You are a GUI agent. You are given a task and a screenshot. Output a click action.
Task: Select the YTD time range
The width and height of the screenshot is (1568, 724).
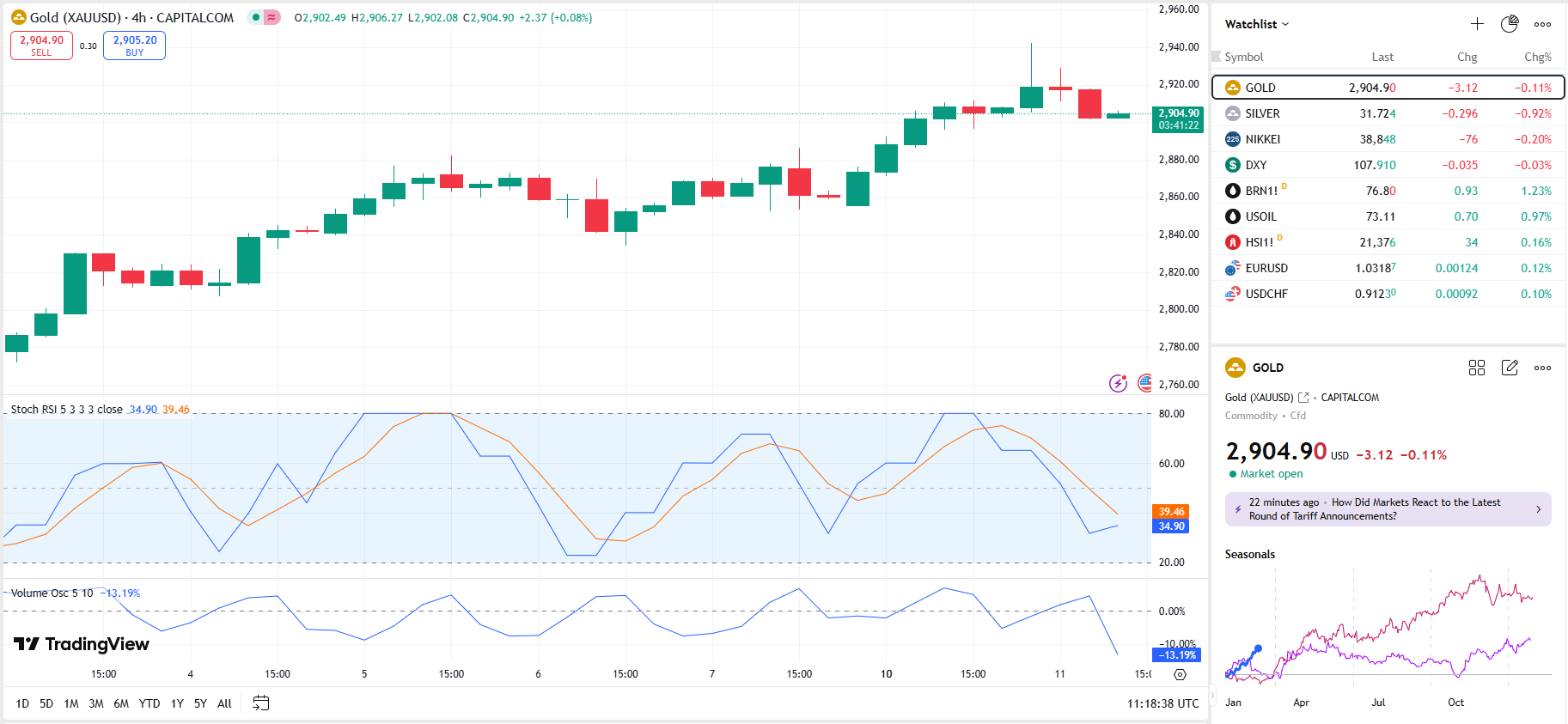pos(149,703)
